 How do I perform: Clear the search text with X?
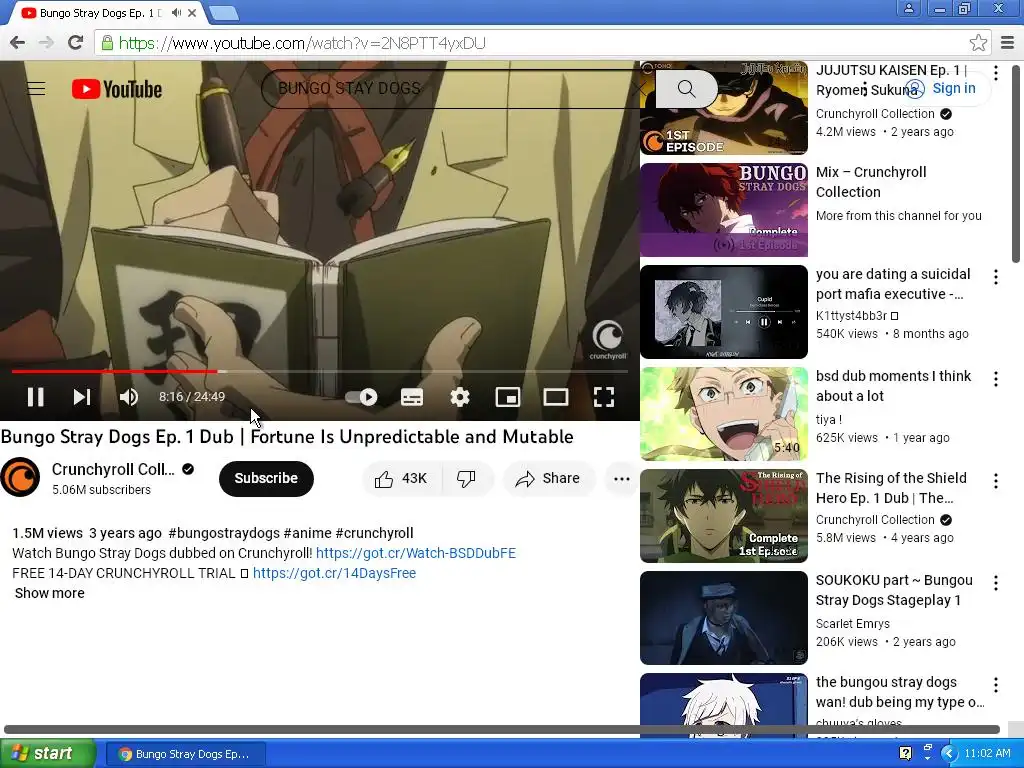[x=641, y=88]
